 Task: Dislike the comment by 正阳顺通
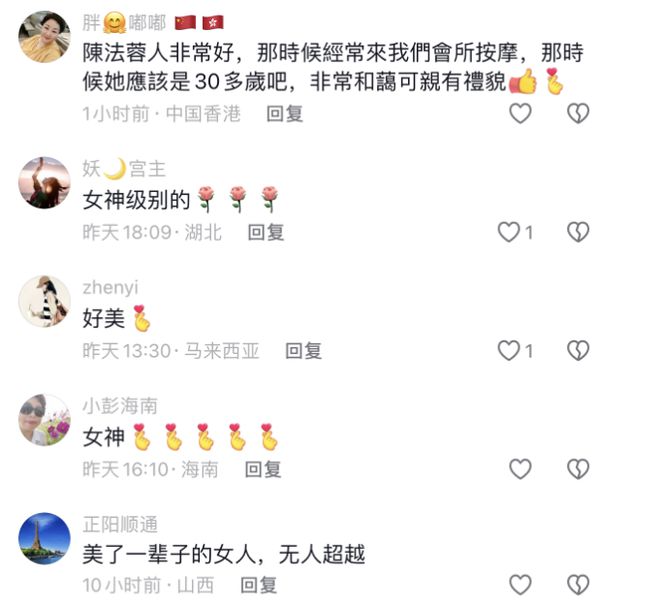pos(578,585)
